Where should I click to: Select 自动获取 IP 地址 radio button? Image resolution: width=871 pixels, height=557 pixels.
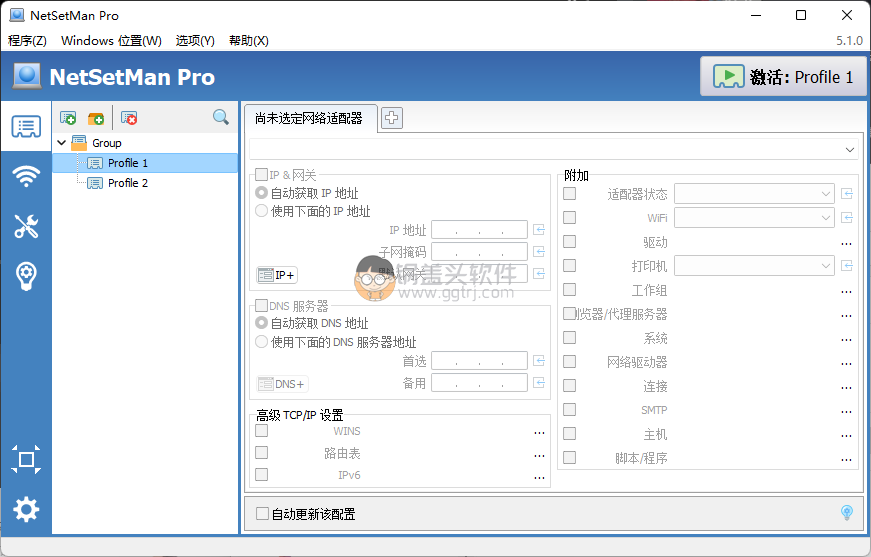click(x=262, y=193)
